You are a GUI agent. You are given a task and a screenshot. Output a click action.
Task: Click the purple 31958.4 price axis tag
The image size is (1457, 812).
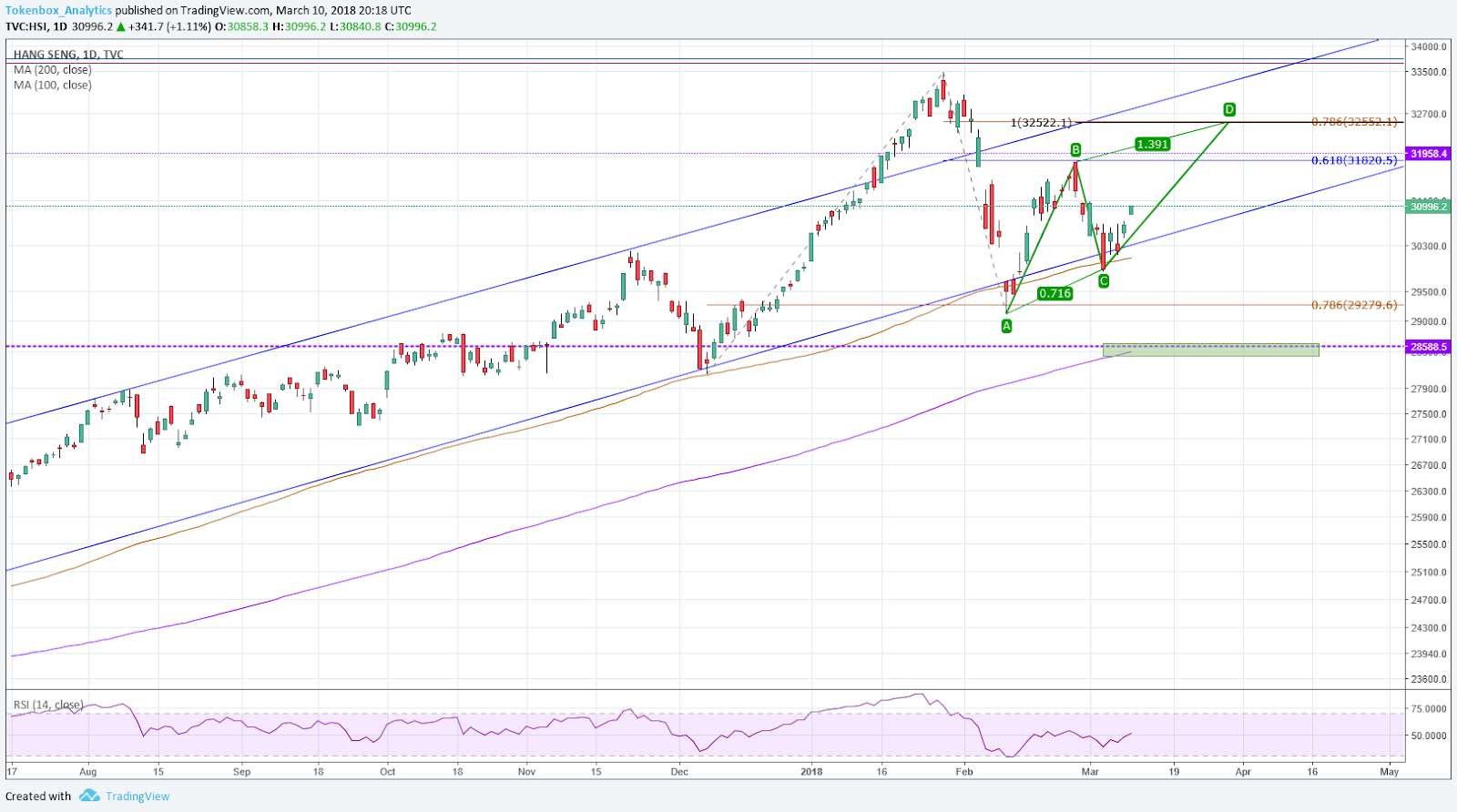(x=1428, y=154)
